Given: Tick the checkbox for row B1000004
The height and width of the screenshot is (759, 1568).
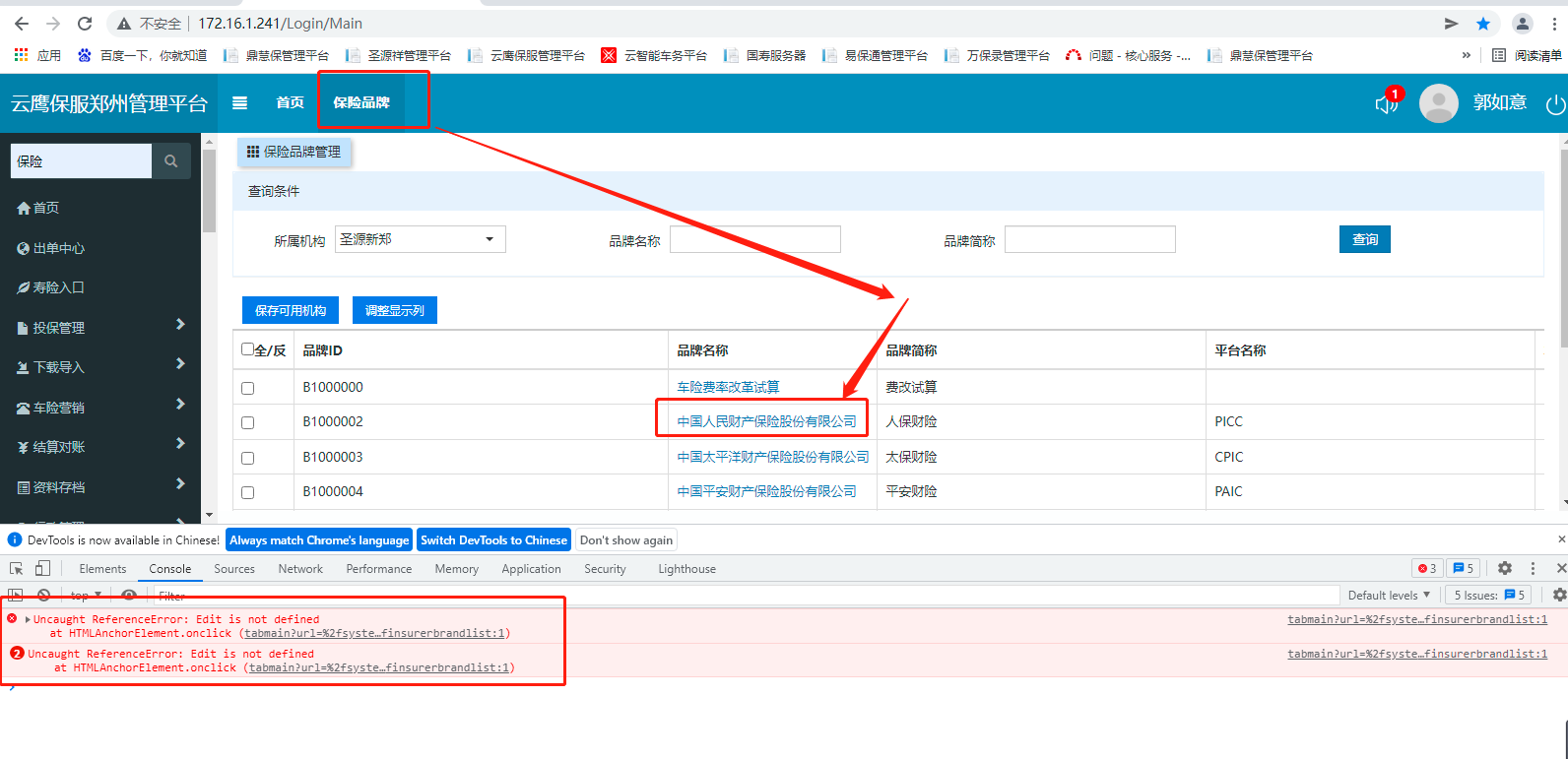Looking at the screenshot, I should tap(248, 492).
